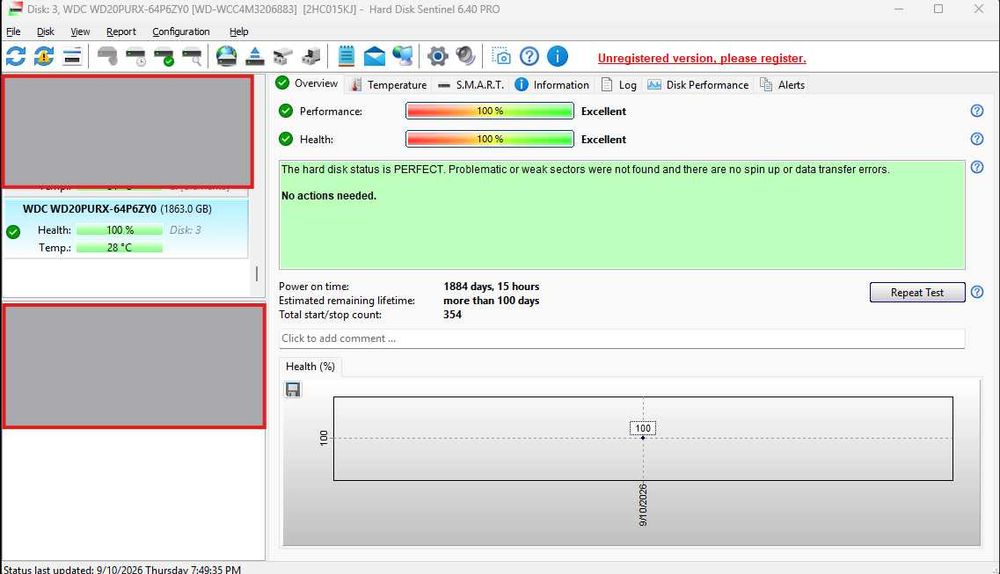Click the status last updated bar text
Screen dimensions: 1000x574
122,569
